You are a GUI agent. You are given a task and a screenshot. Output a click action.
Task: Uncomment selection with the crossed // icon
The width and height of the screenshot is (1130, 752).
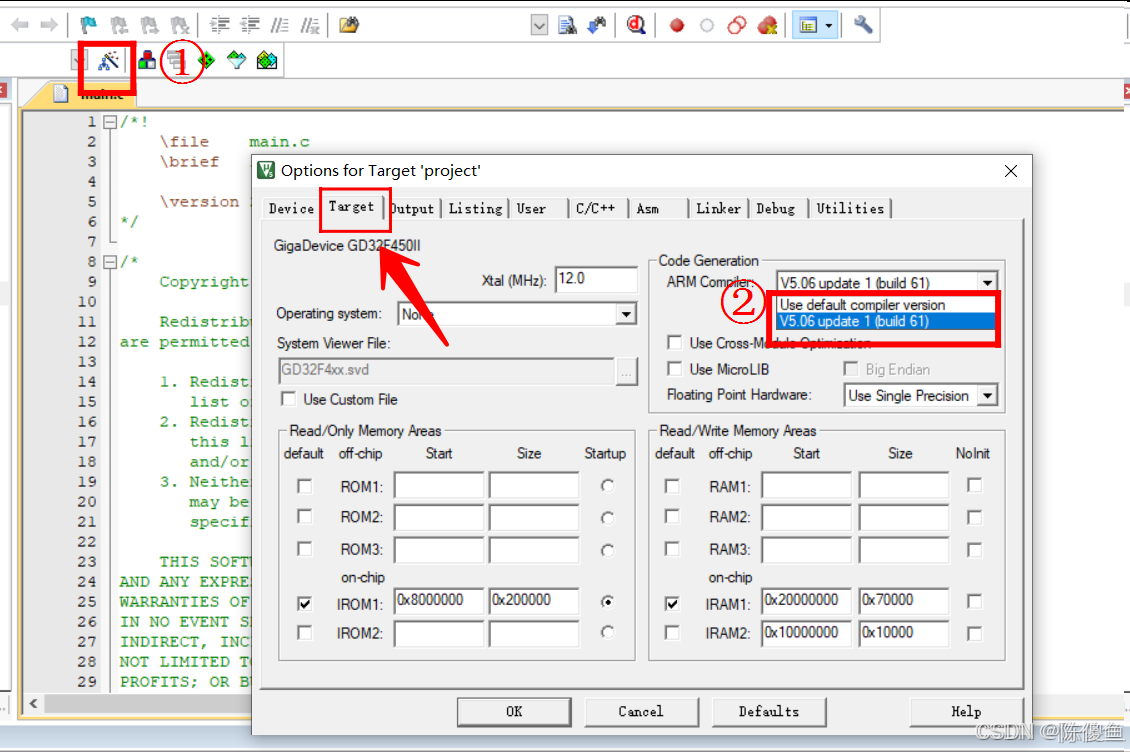click(x=310, y=25)
